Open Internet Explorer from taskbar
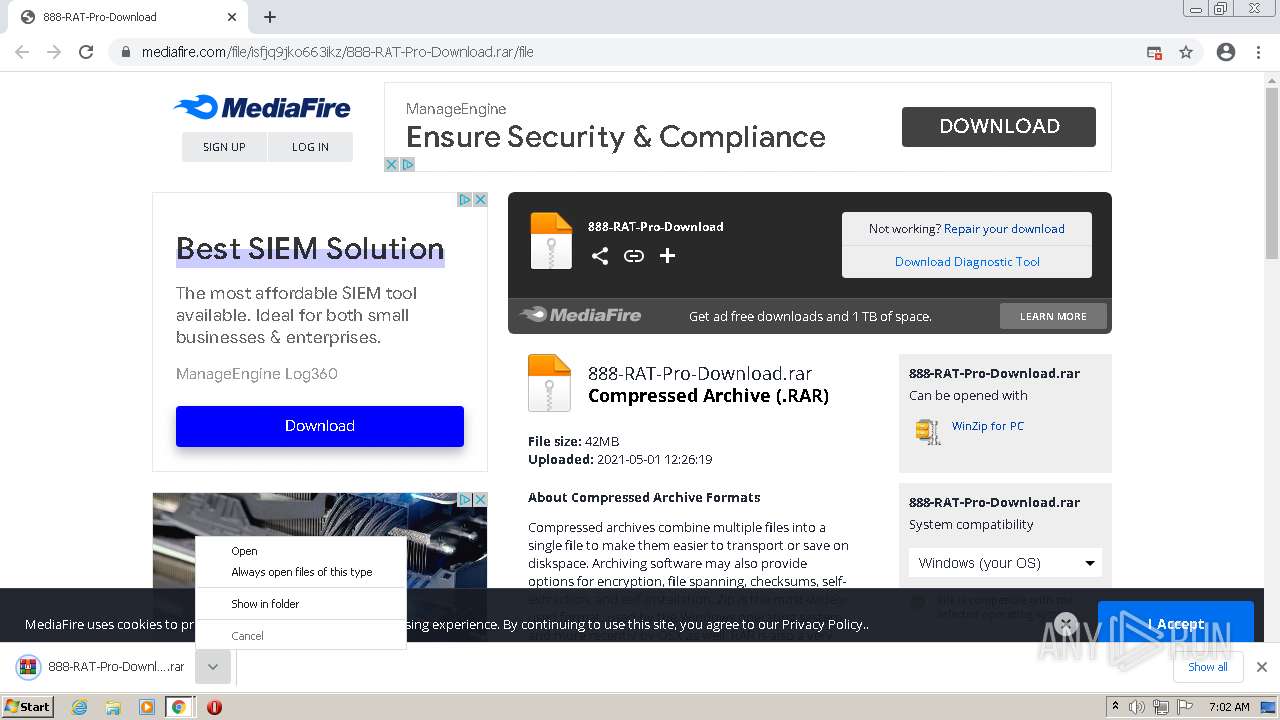 [80, 707]
